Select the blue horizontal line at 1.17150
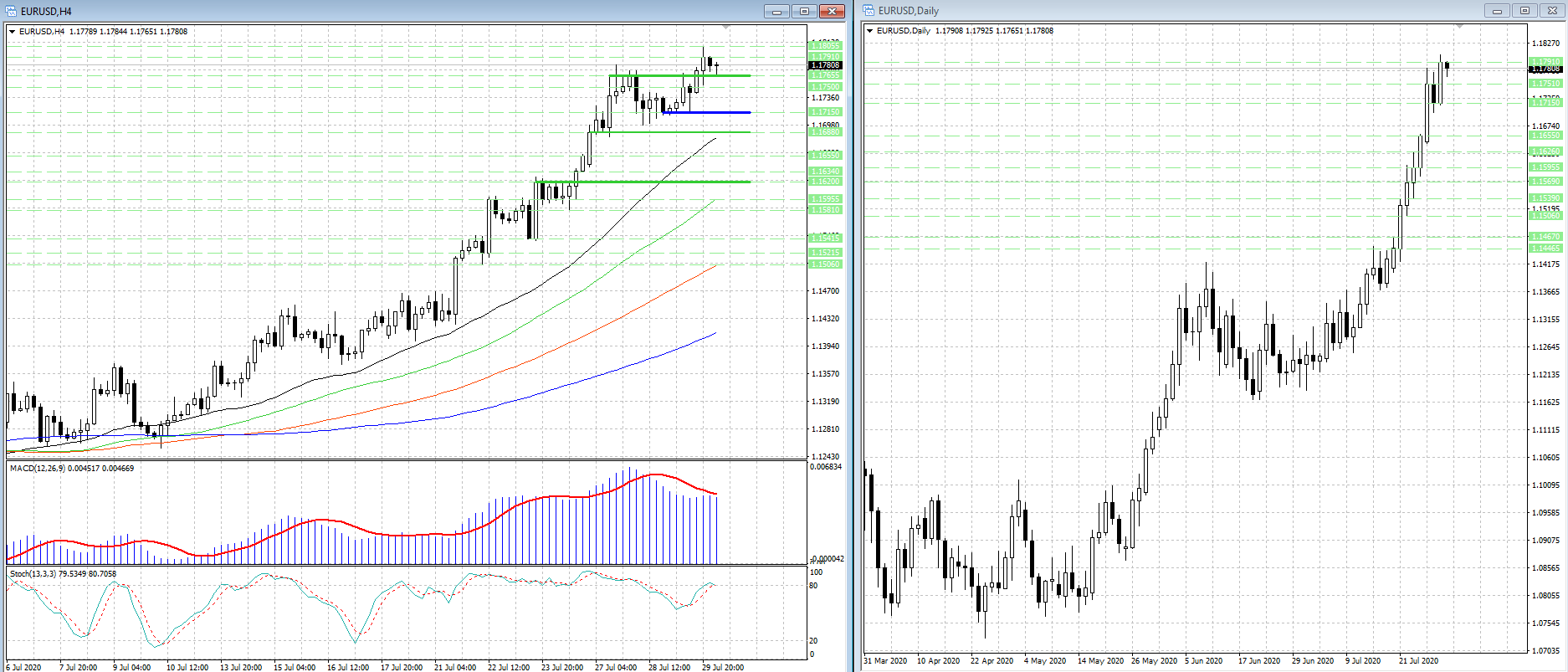The height and width of the screenshot is (672, 1568). click(x=711, y=112)
